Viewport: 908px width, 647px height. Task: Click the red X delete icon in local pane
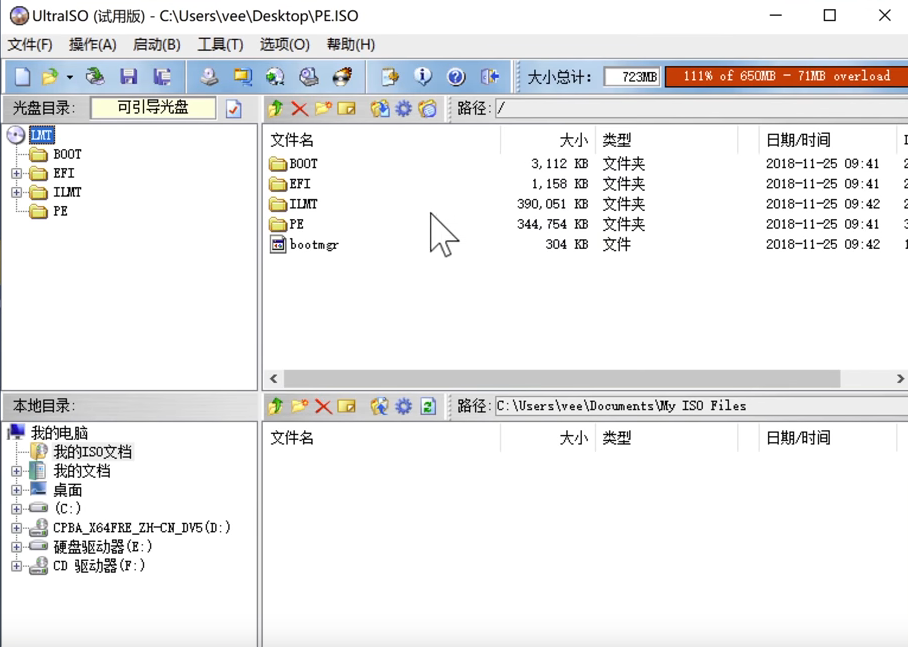tap(323, 406)
